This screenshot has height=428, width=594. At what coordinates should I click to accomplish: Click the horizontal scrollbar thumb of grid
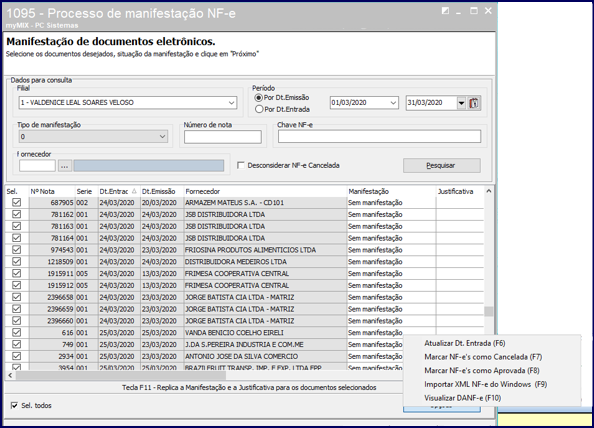(121, 375)
